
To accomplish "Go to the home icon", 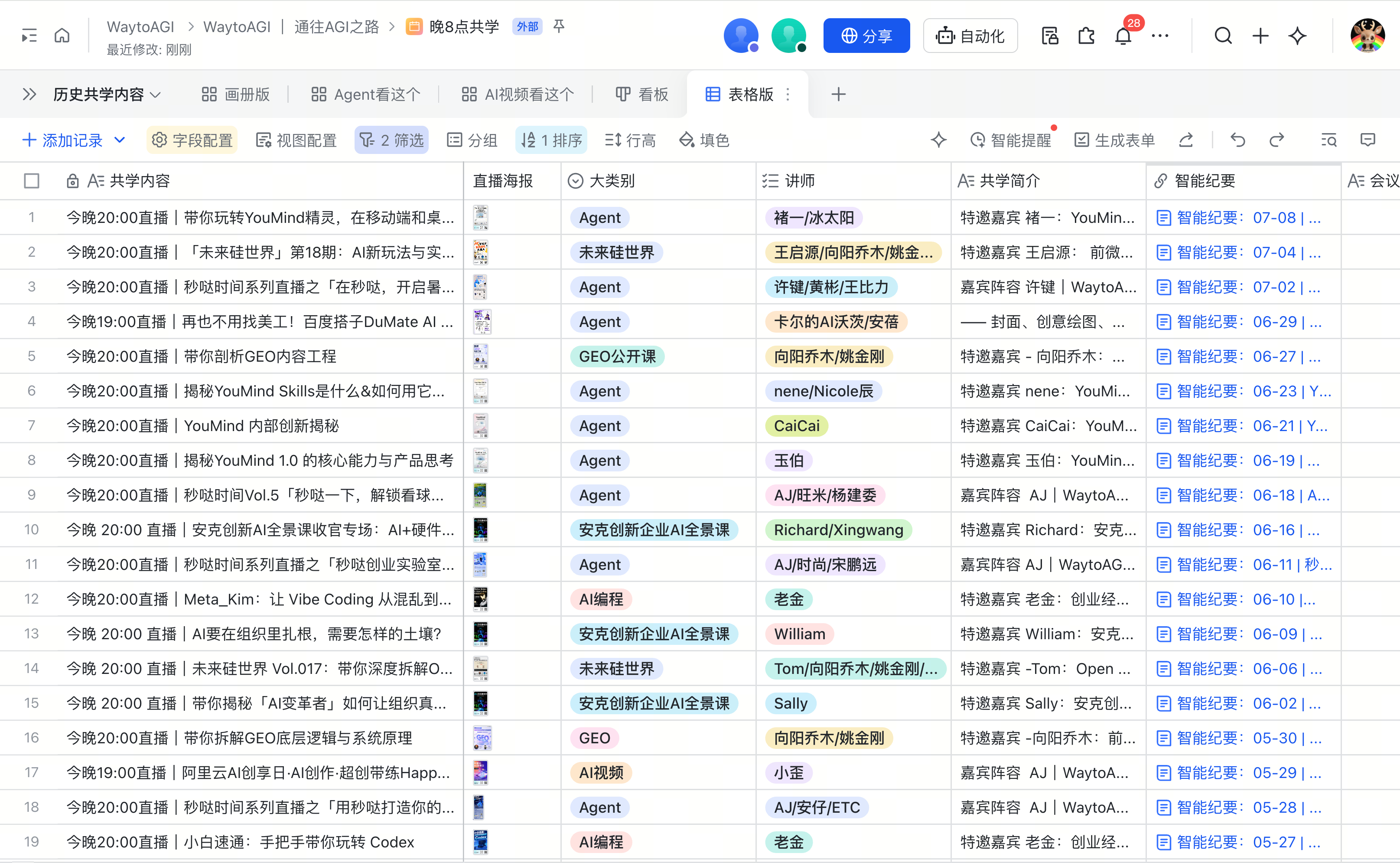I will coord(62,36).
